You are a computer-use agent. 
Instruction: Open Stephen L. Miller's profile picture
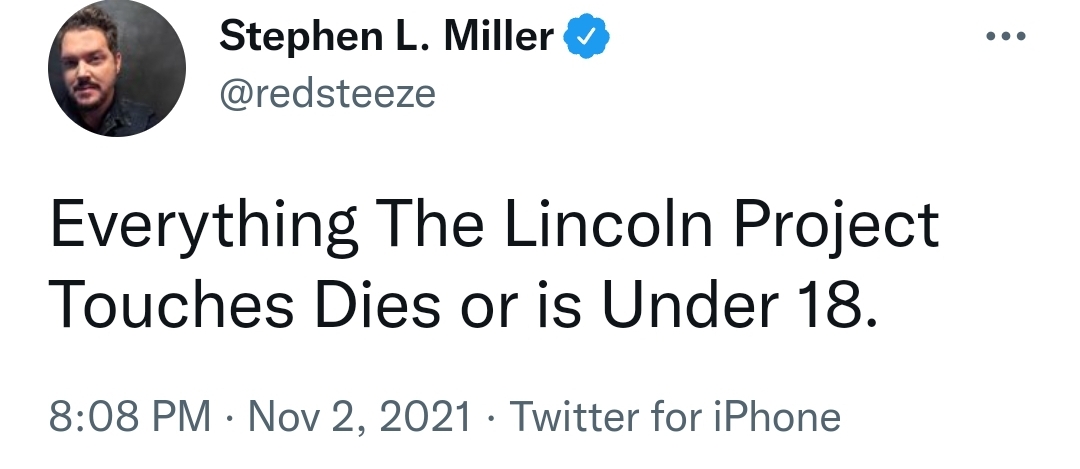(x=116, y=68)
